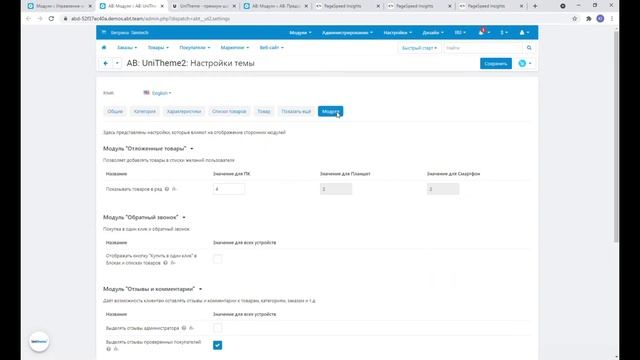640x360 pixels.
Task: Open the "Администрирование" dropdown
Action: click(347, 32)
